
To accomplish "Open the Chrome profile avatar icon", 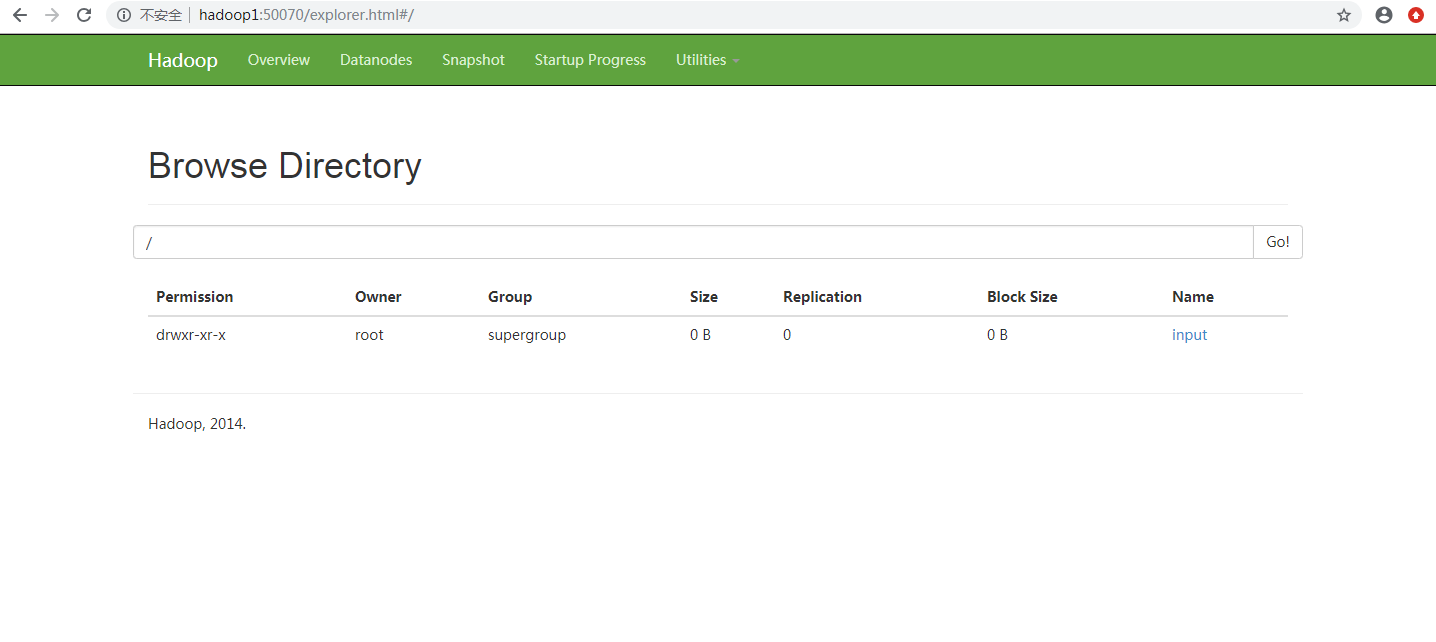I will pyautogui.click(x=1384, y=15).
